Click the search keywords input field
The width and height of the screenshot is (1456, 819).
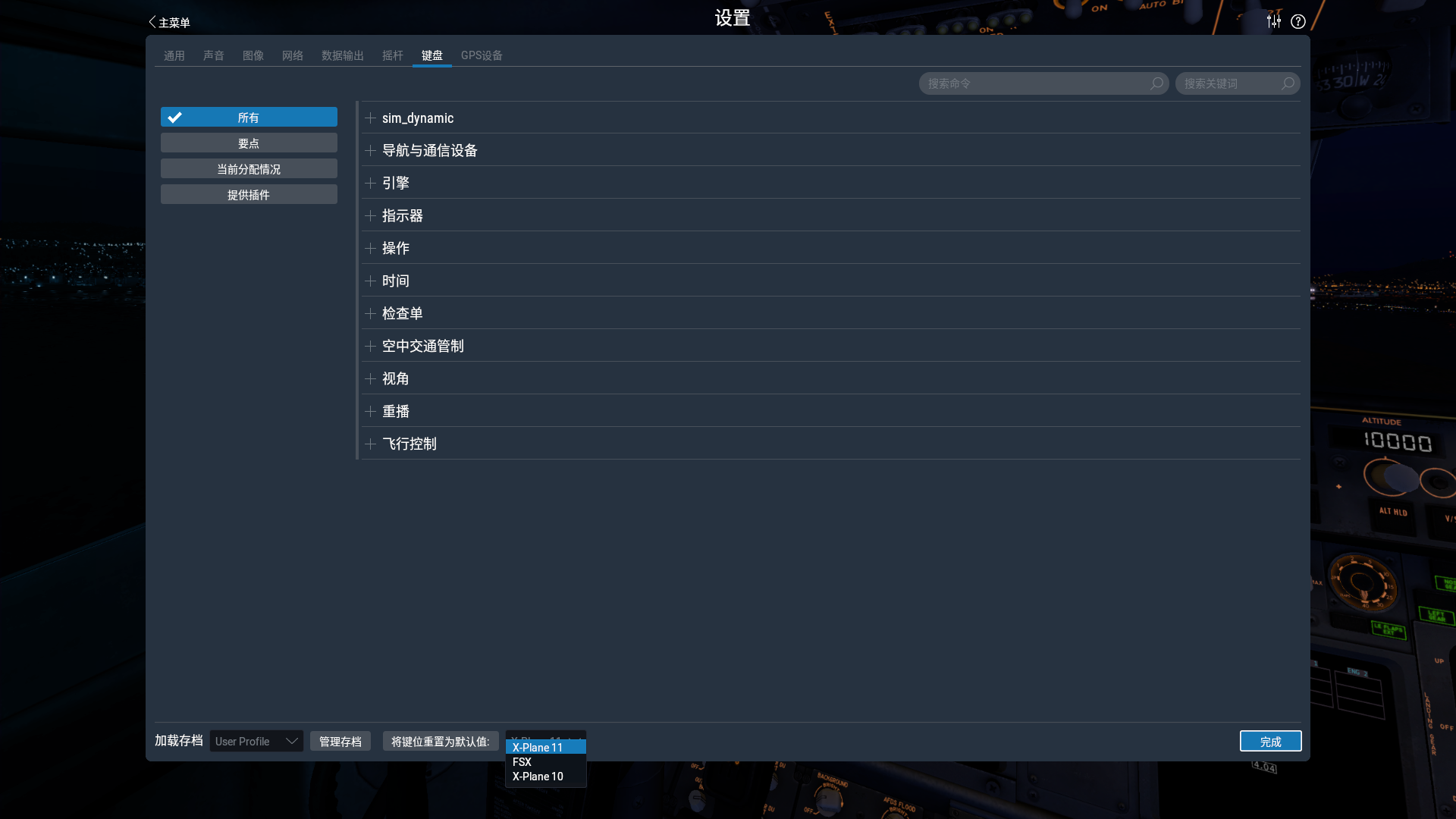coord(1237,82)
